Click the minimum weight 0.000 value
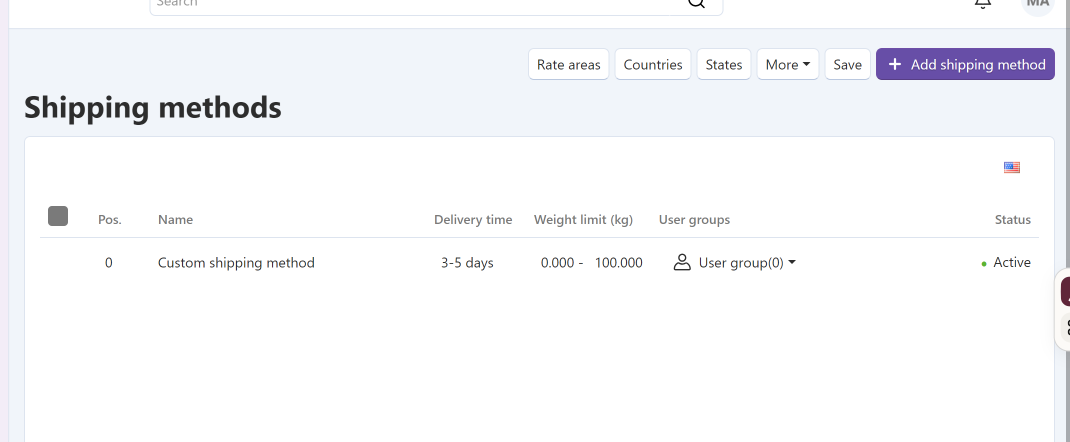This screenshot has width=1070, height=442. [558, 263]
